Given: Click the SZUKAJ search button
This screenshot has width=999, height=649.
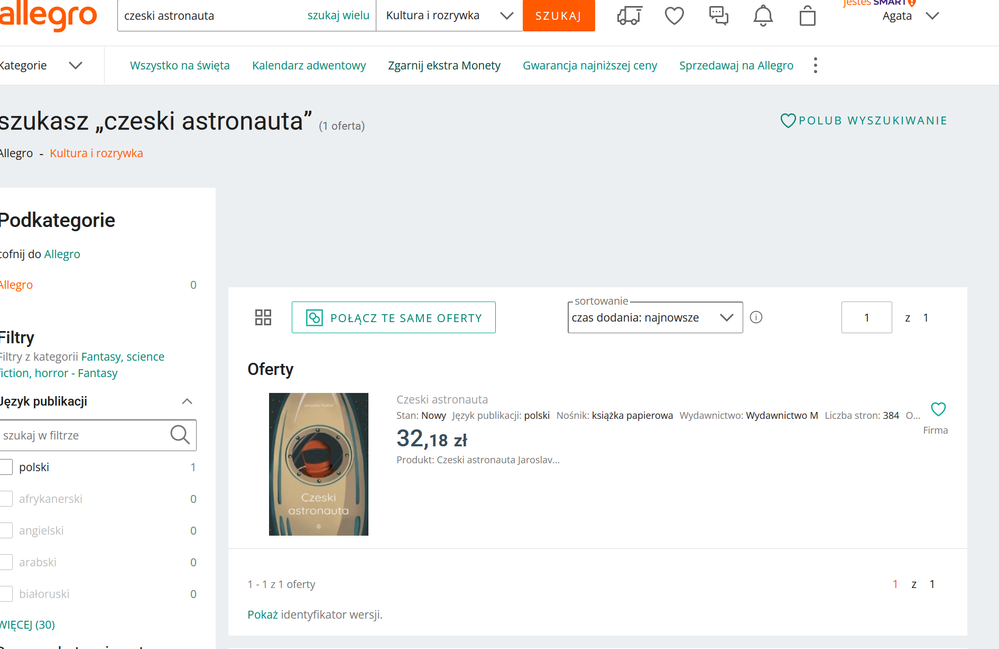Looking at the screenshot, I should (559, 15).
